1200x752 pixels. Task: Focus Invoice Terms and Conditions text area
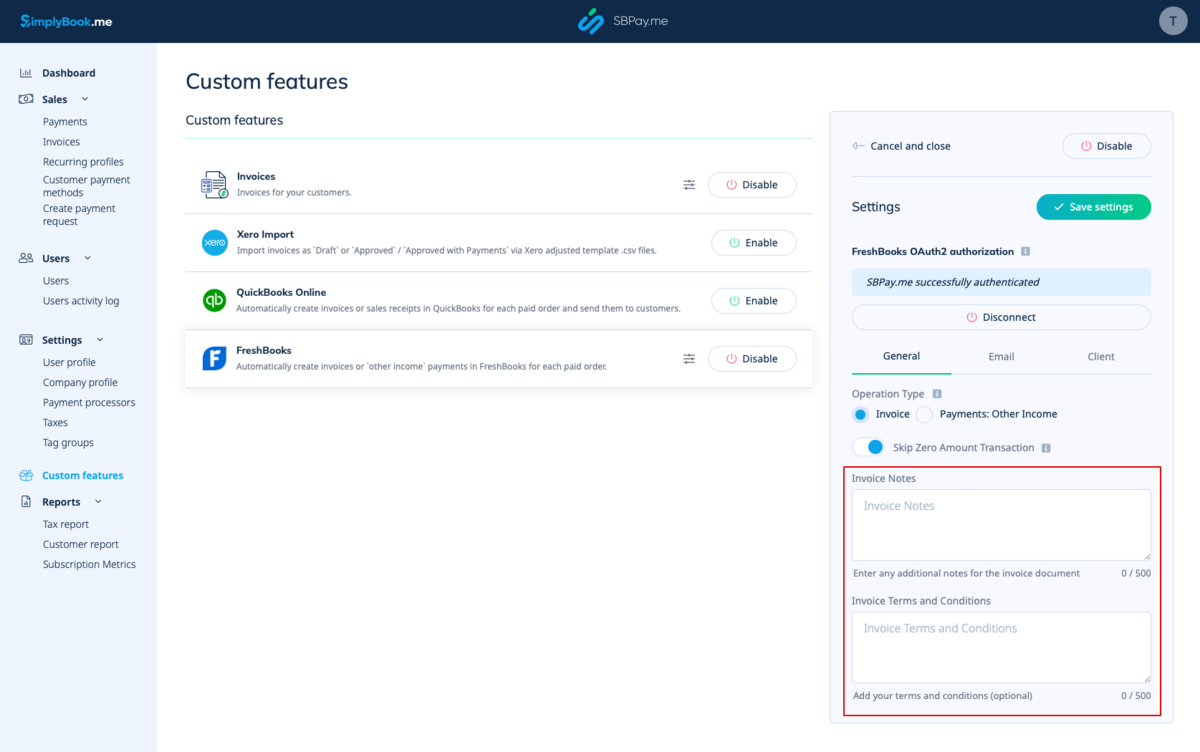pos(1001,648)
